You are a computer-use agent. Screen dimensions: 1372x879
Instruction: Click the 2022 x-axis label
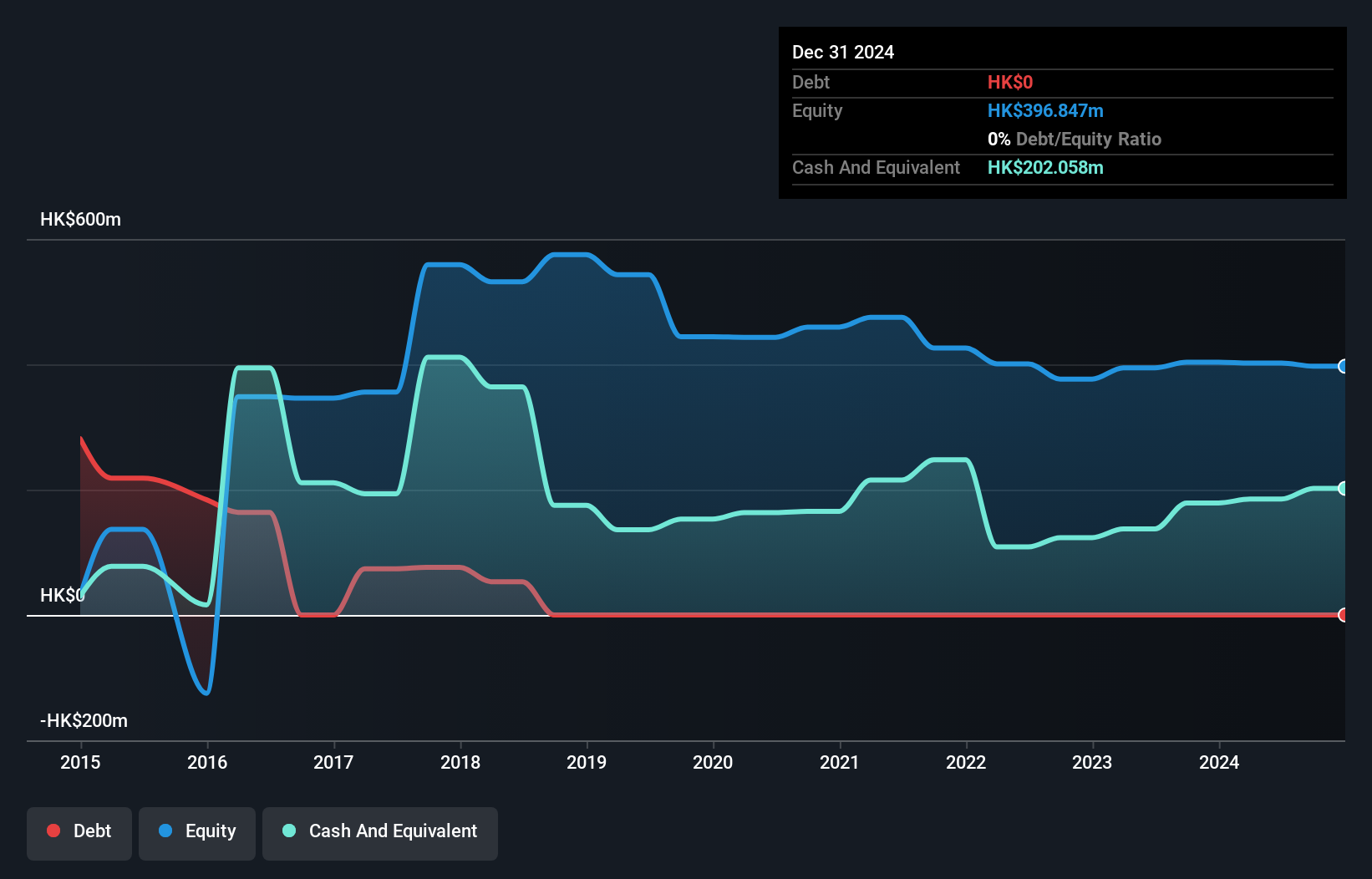click(966, 762)
